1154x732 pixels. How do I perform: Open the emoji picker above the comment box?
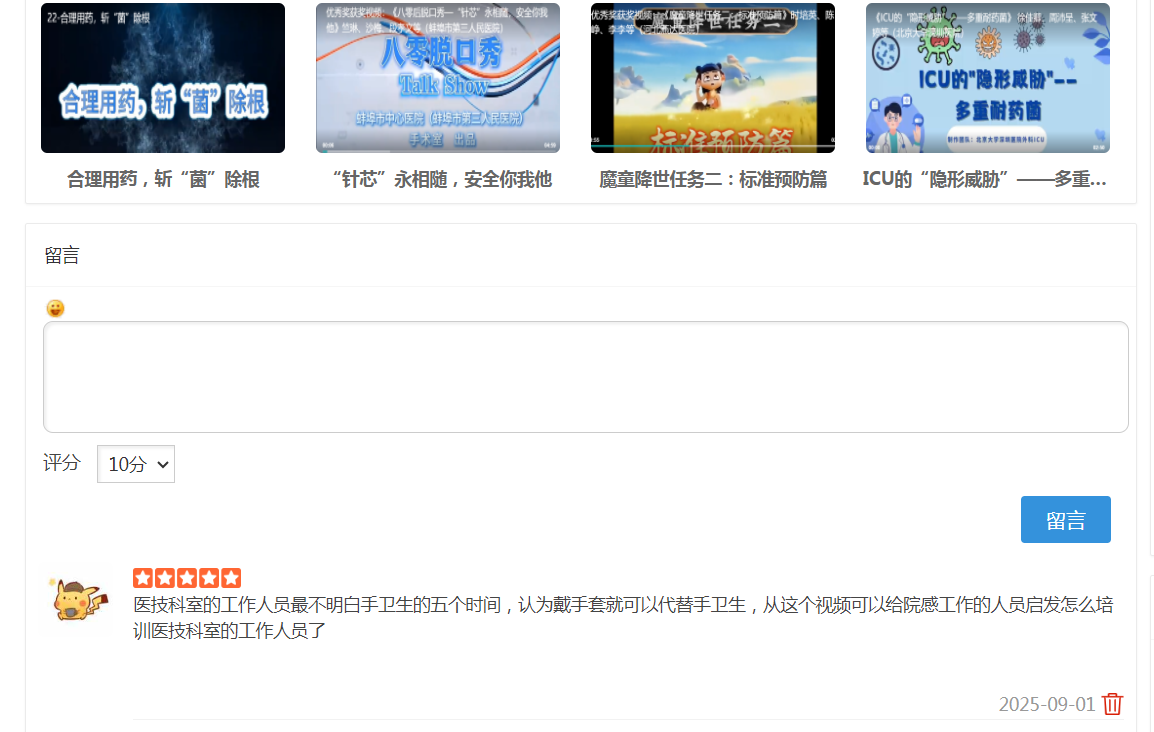pyautogui.click(x=55, y=308)
